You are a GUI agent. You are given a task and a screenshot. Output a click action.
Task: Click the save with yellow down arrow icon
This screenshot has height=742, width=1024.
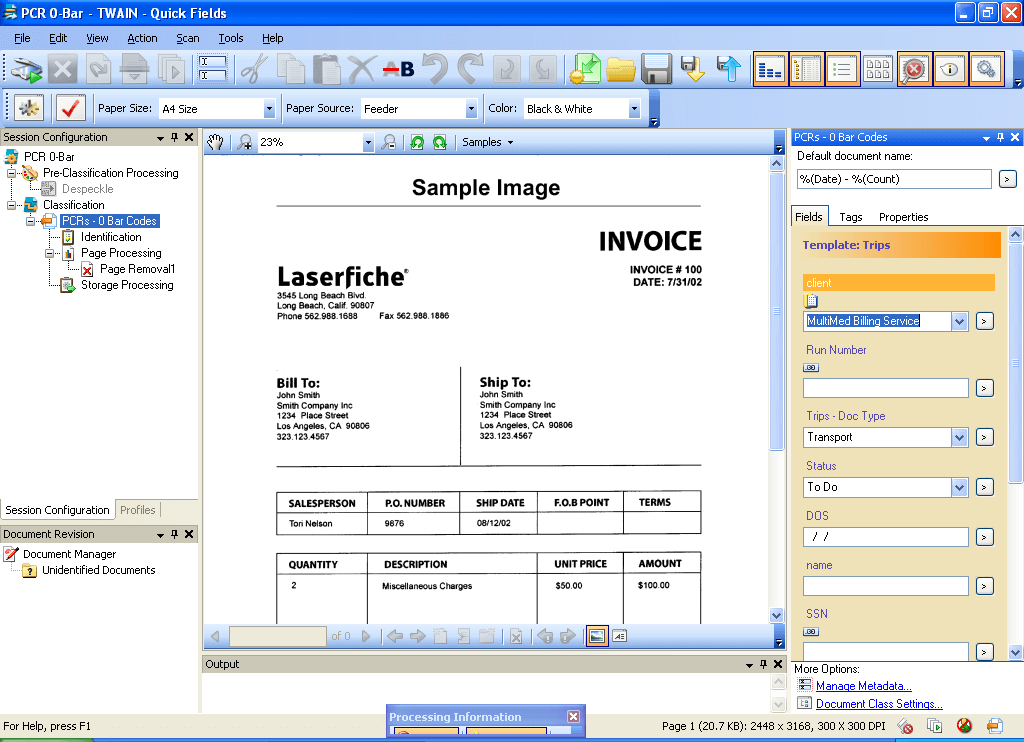(x=692, y=69)
